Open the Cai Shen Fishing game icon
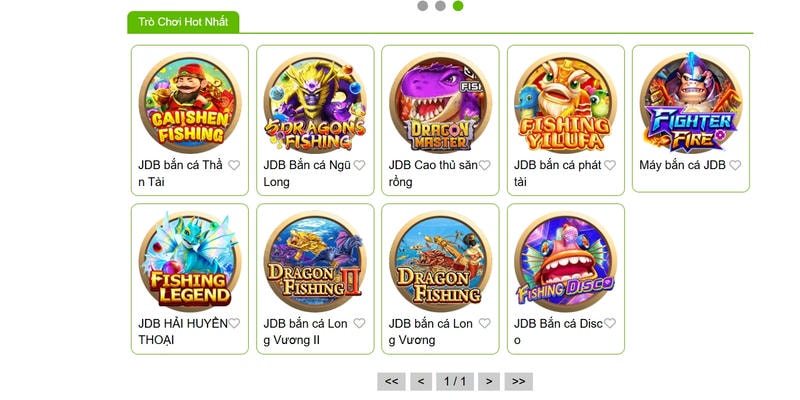Screen dimensions: 800x400 coord(190,103)
